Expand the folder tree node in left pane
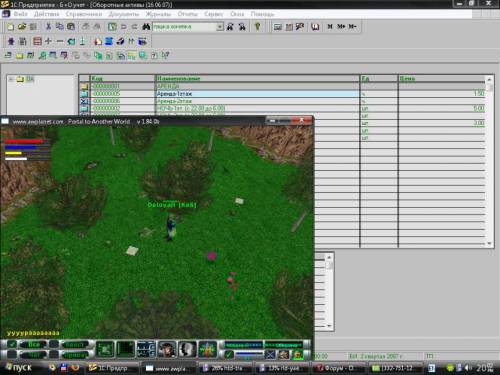500x375 pixels. tap(11, 79)
